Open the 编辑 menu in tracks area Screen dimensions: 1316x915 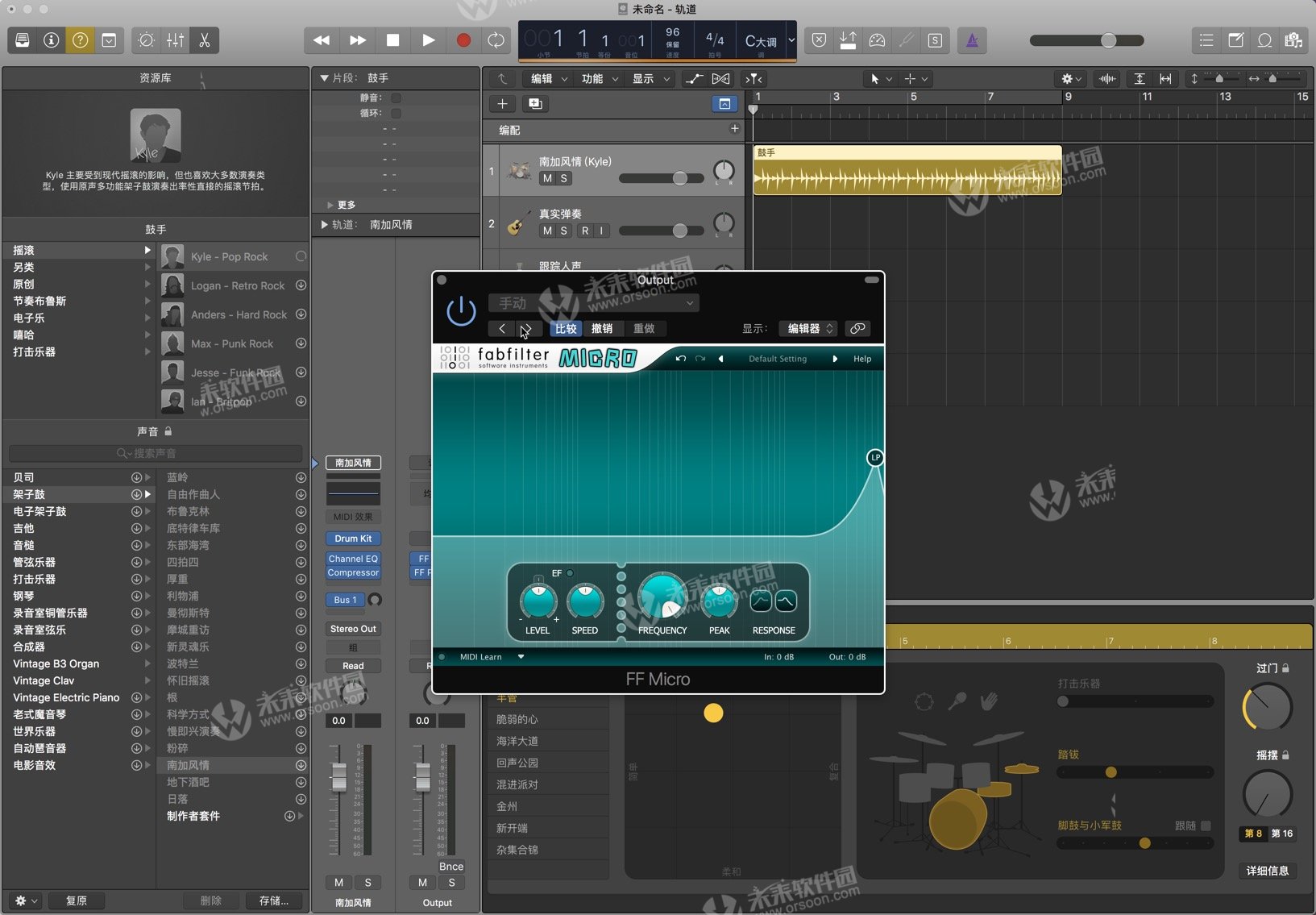click(548, 79)
